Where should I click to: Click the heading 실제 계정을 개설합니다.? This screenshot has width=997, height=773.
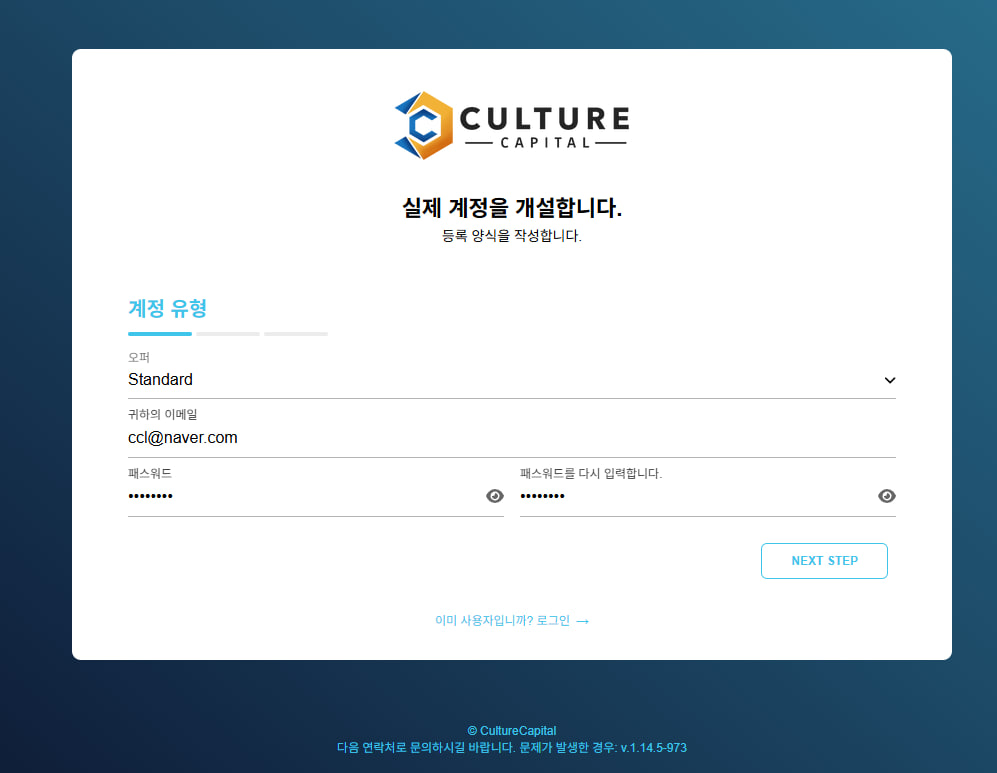[x=512, y=208]
